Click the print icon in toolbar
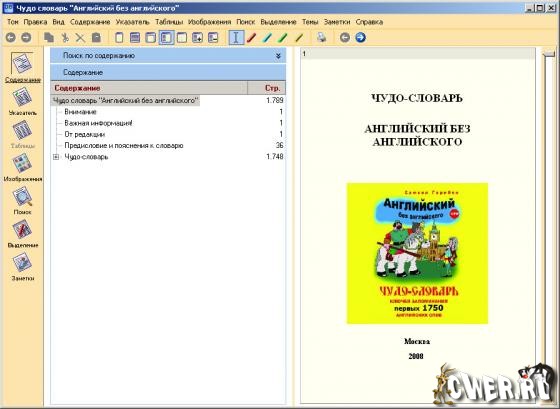 321,37
